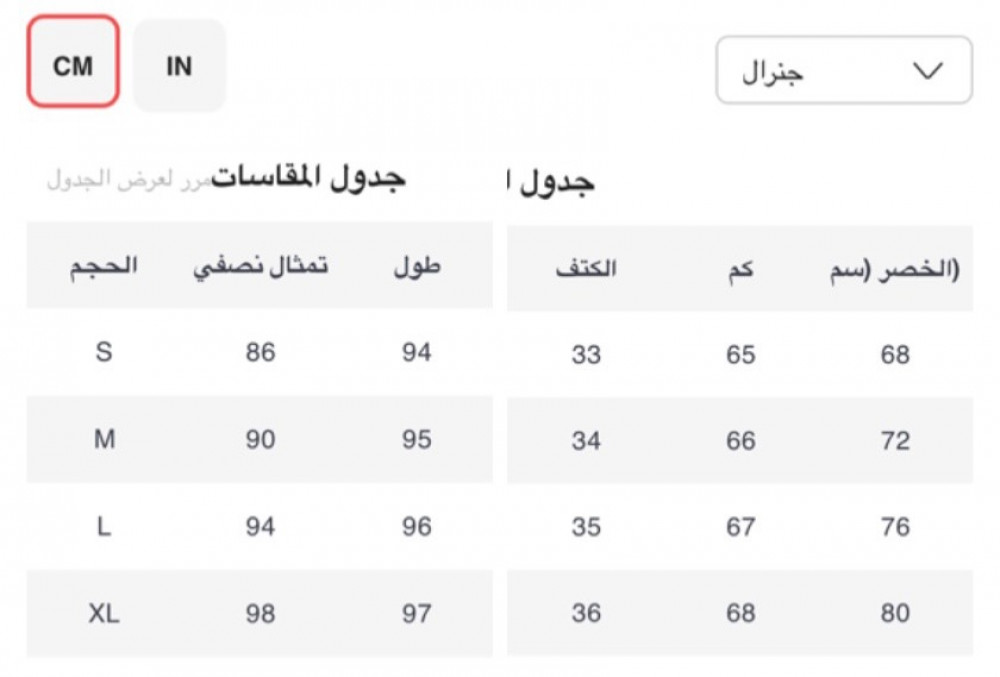Click the الحجم column header
This screenshot has height=677, width=1000.
click(103, 267)
